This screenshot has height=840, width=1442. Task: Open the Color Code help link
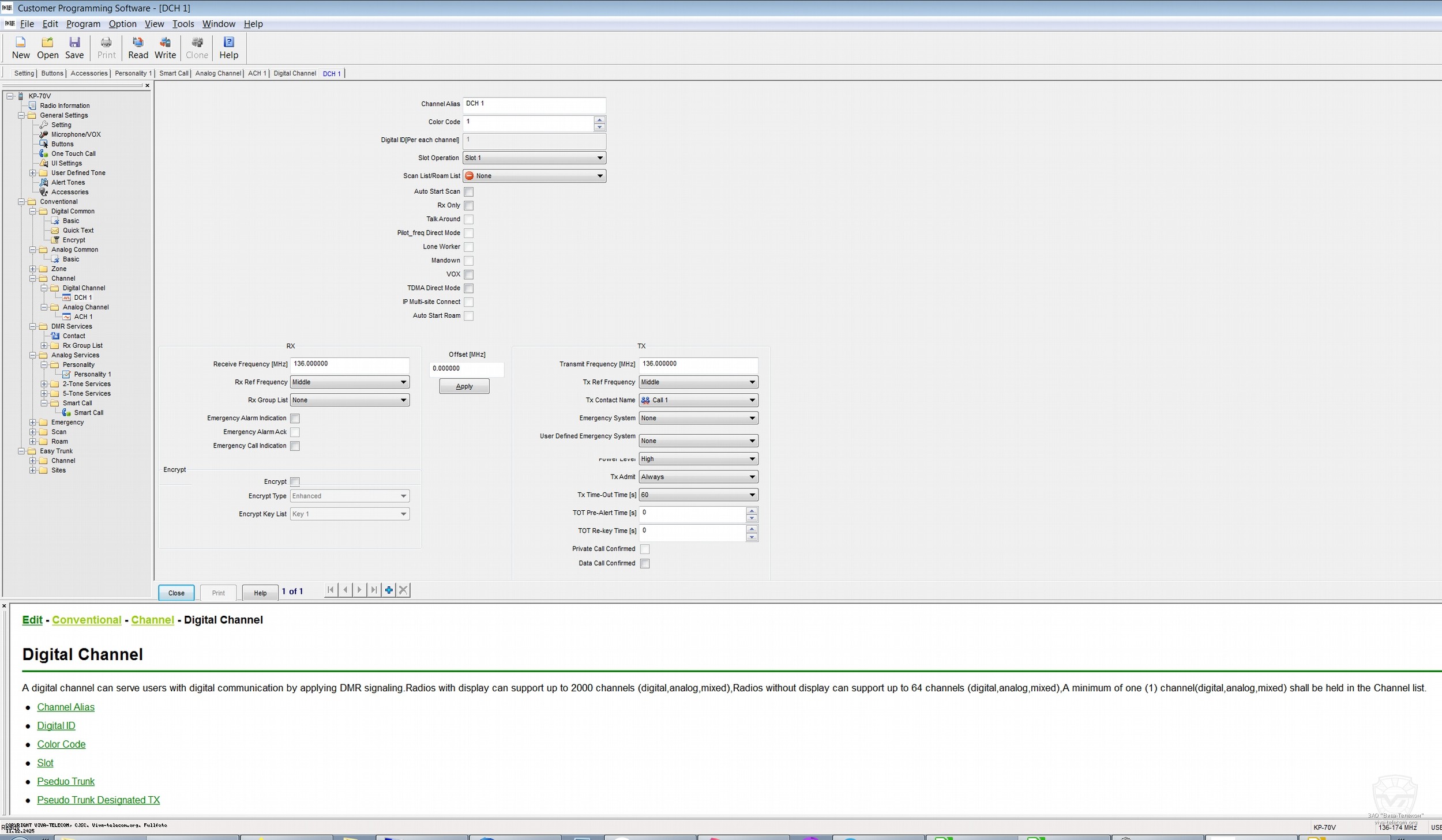pyautogui.click(x=61, y=744)
